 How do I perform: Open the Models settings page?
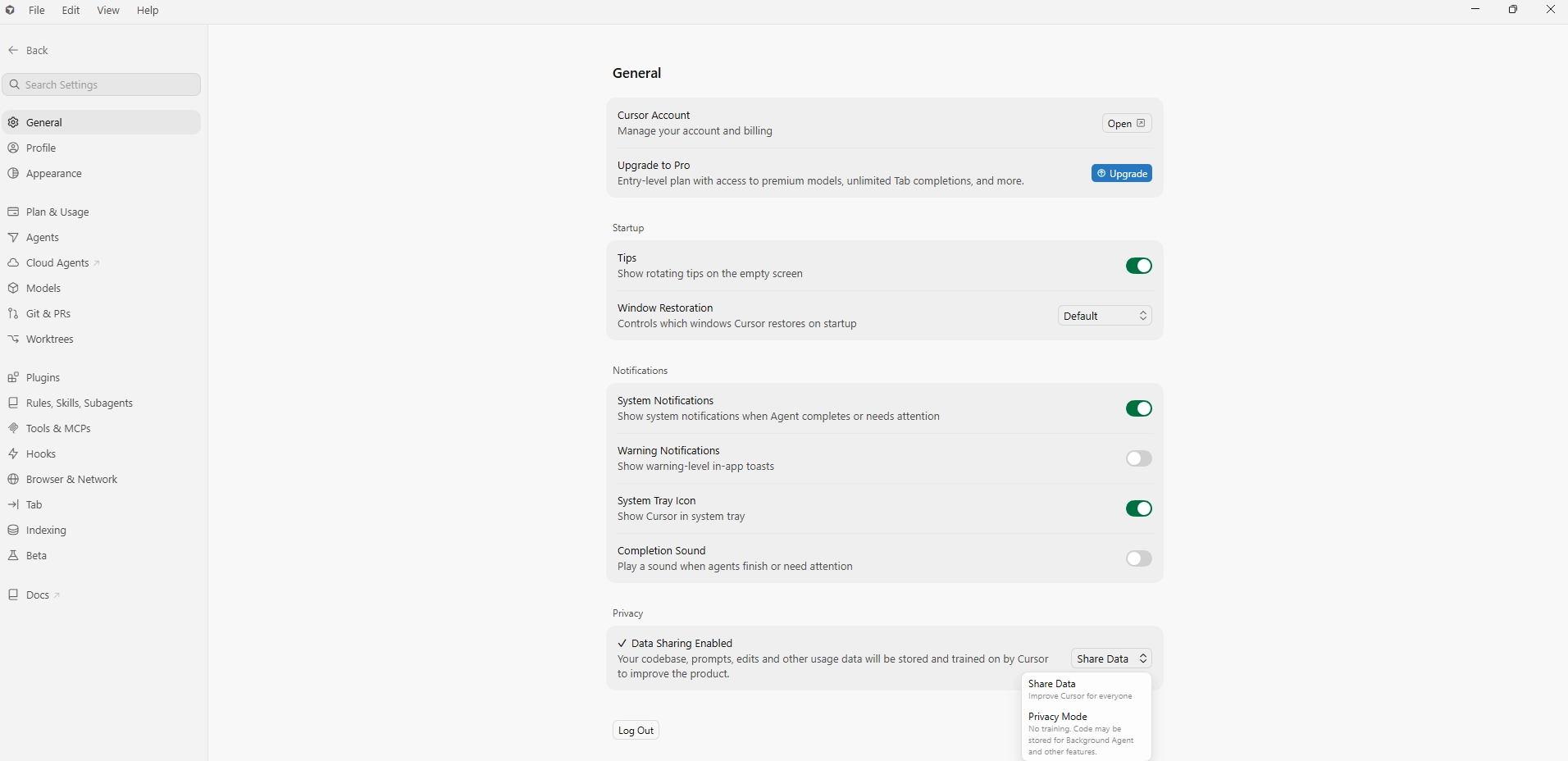click(102, 288)
